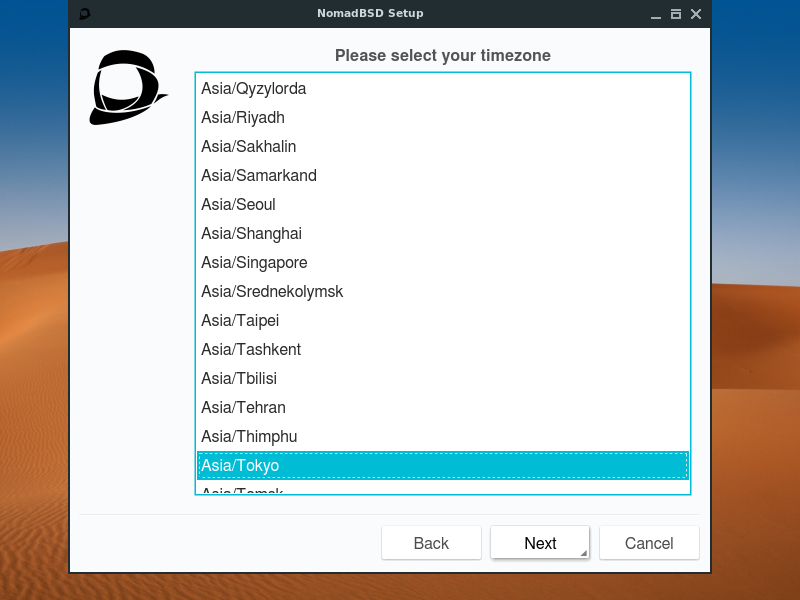Cancel the NomadBSD setup
This screenshot has width=800, height=600.
click(649, 543)
